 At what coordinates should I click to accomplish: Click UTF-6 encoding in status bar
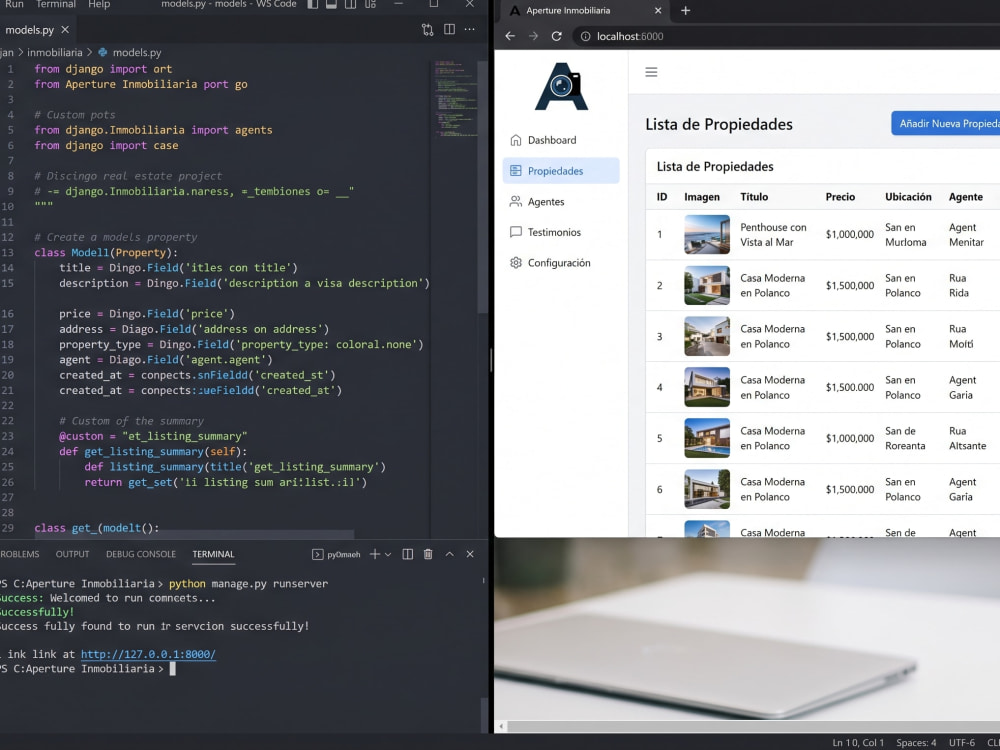(961, 743)
